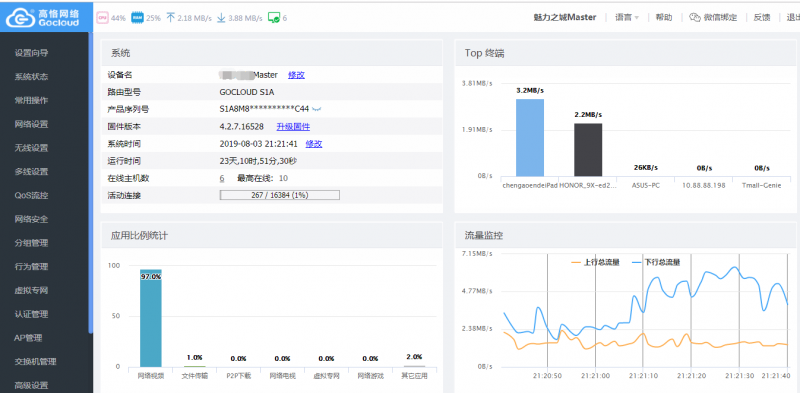Screen dimensions: 800x393
Task: Click the 网络视频 97.0% bar
Action: pos(151,318)
